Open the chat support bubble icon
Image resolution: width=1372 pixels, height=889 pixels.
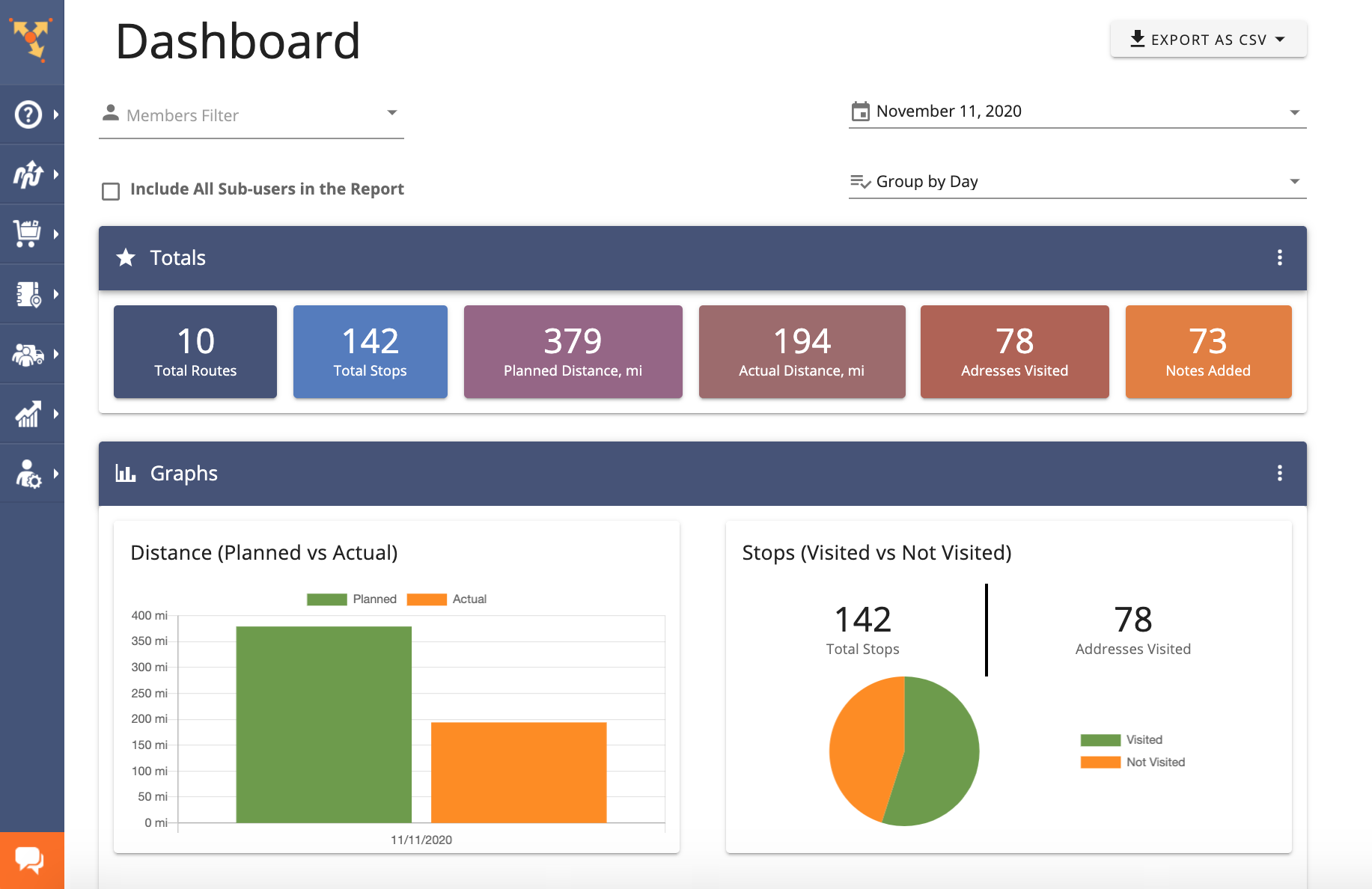pos(30,860)
